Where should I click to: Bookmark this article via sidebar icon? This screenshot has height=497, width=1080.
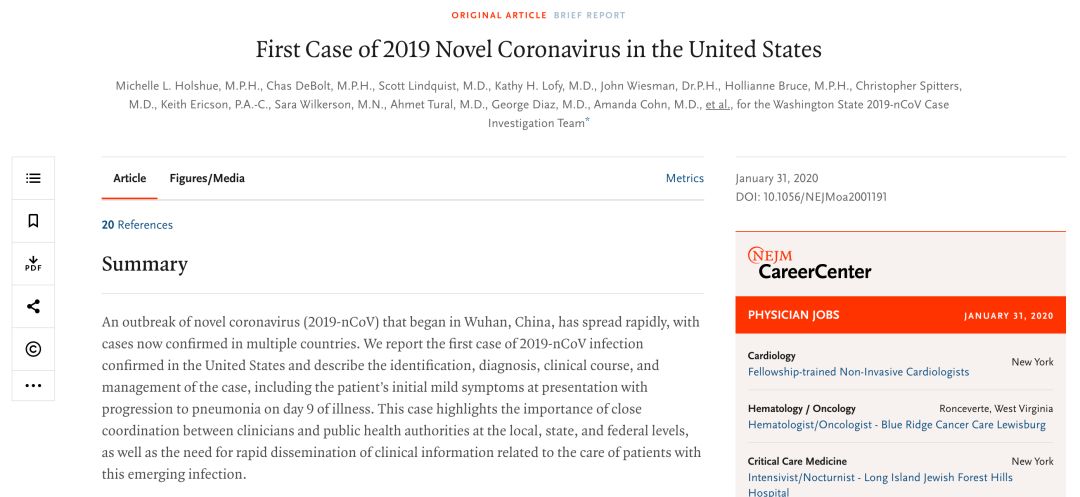tap(33, 221)
